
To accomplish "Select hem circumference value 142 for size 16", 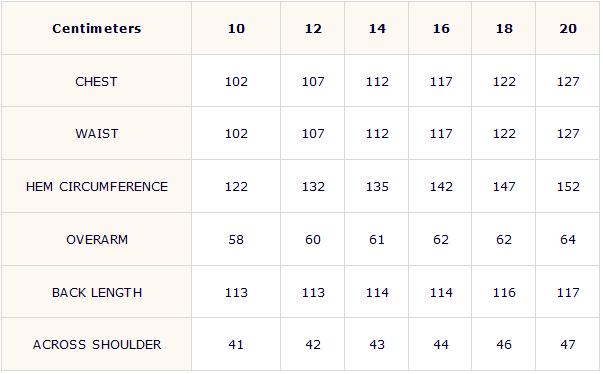I will pyautogui.click(x=441, y=186).
